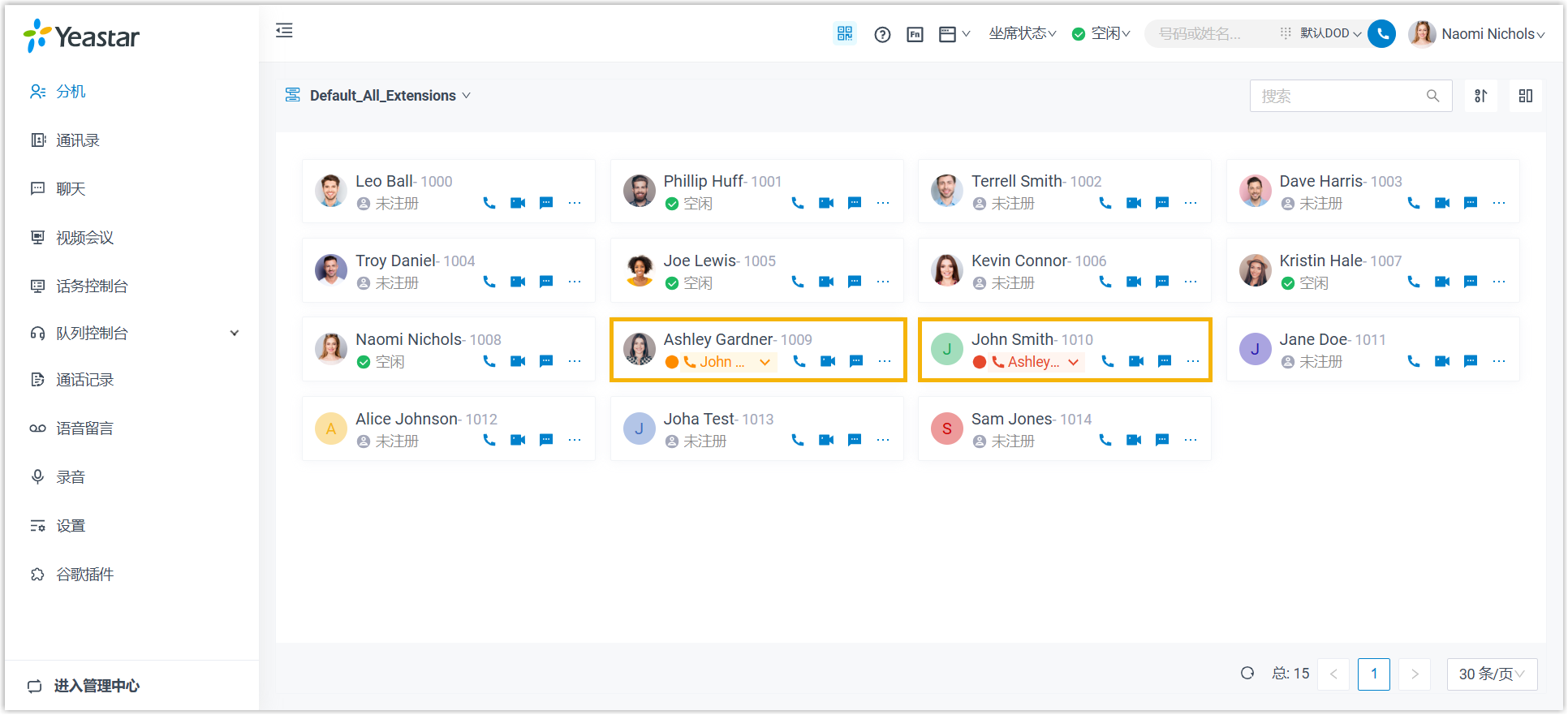1568x715 pixels.
Task: Open more options for Leo Ball
Action: [x=575, y=203]
